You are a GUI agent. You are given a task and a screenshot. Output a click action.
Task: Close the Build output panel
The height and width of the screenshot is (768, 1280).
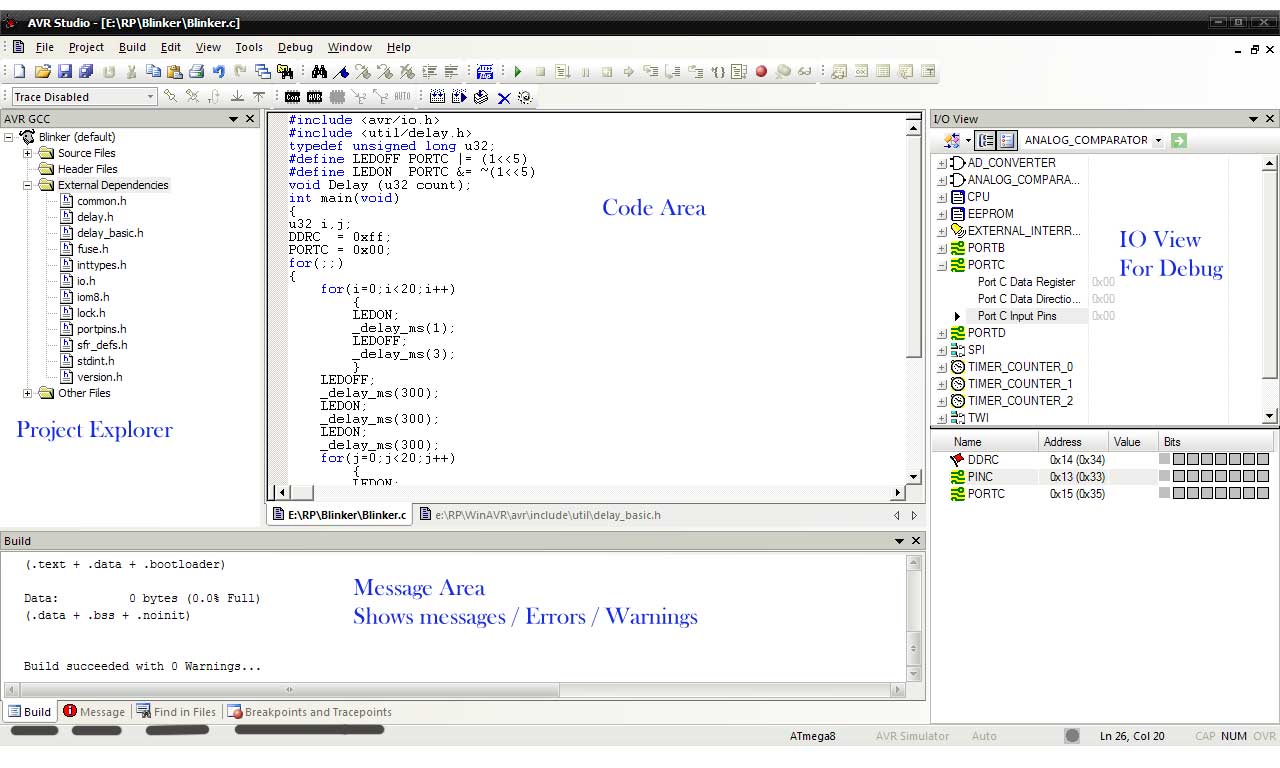(x=917, y=541)
